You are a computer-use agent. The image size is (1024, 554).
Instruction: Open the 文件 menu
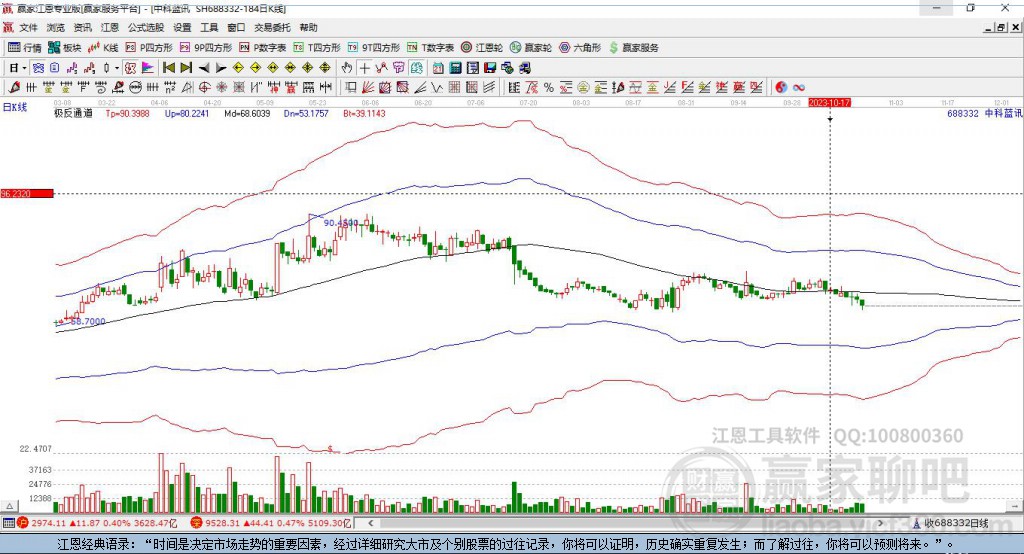[28, 27]
